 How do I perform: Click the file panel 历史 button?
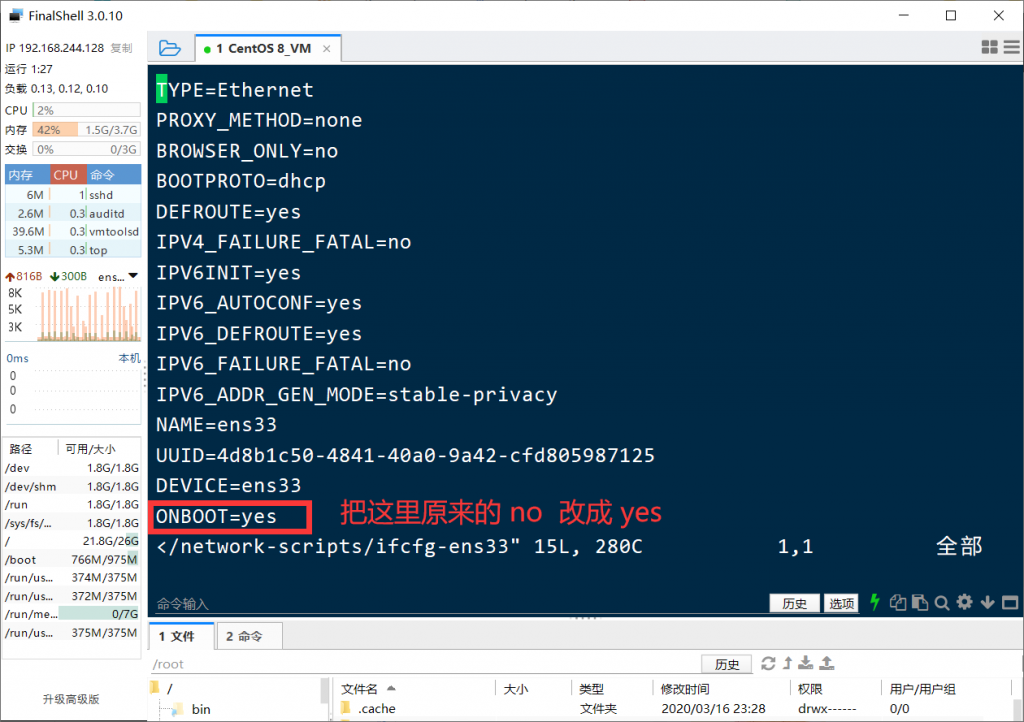726,664
